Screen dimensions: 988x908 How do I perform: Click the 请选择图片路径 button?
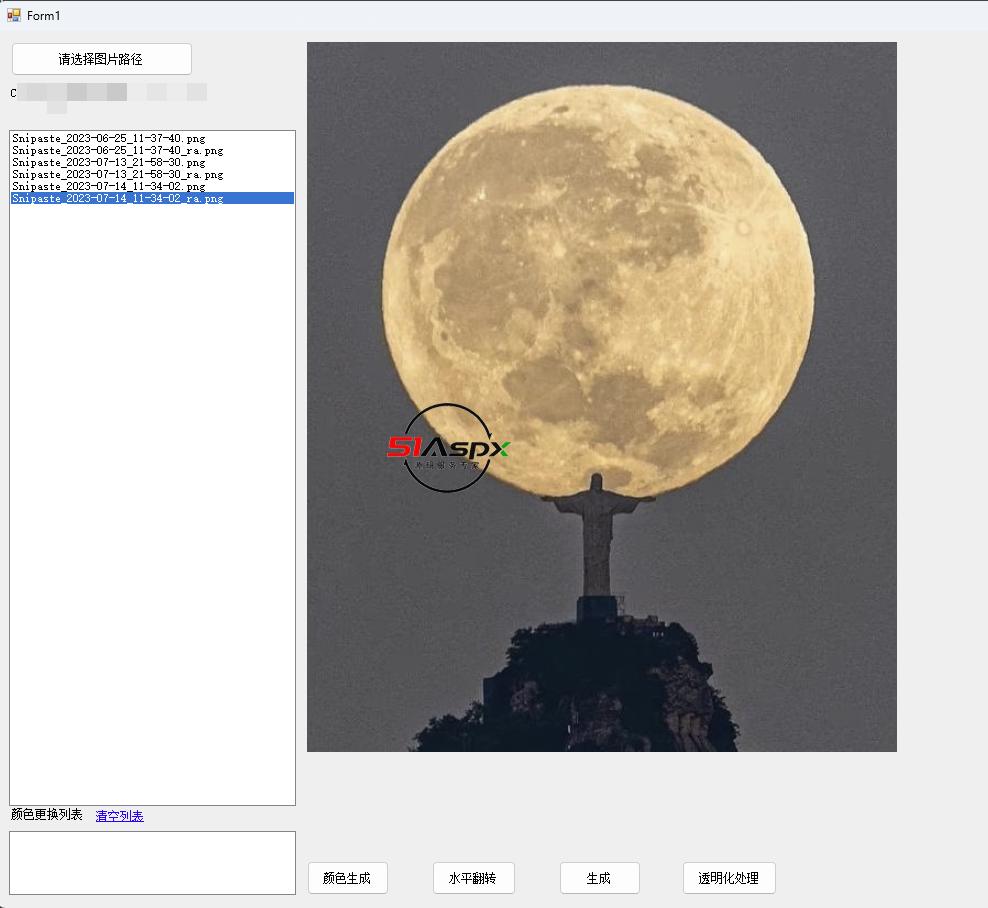pyautogui.click(x=101, y=59)
